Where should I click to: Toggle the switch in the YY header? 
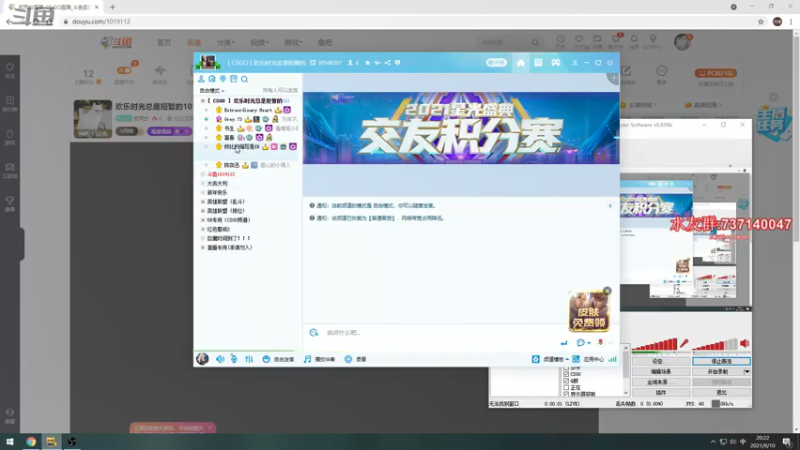(496, 63)
